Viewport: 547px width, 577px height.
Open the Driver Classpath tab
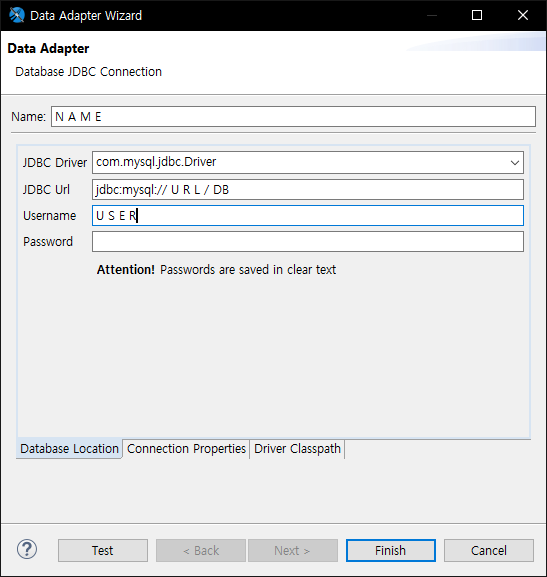297,449
